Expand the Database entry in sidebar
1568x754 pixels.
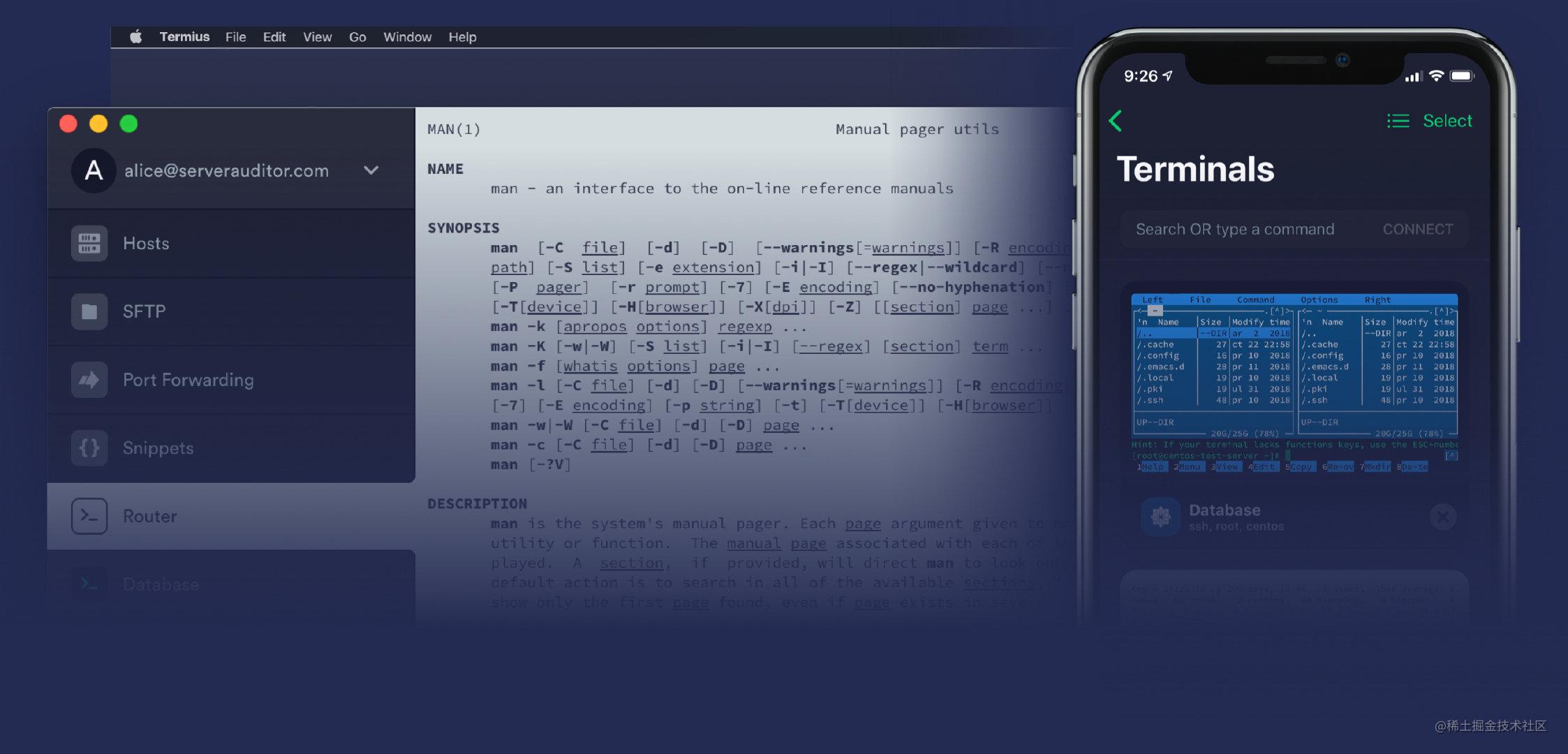[x=160, y=584]
